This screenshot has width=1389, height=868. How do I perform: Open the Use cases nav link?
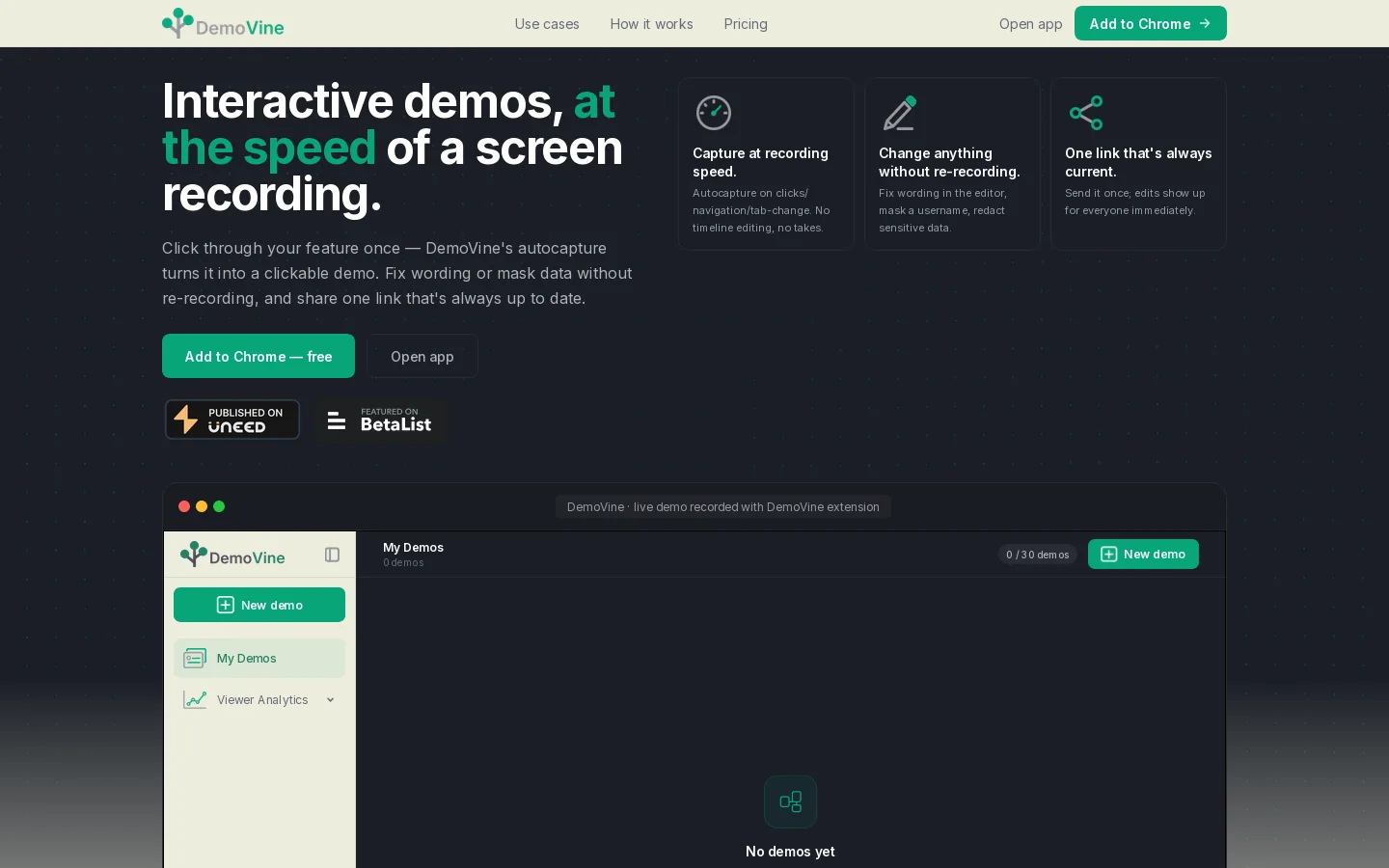[547, 24]
